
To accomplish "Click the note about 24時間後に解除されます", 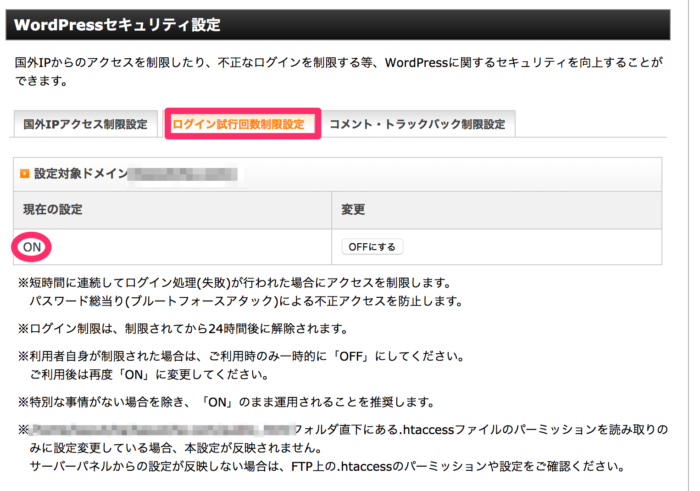I will click(183, 329).
